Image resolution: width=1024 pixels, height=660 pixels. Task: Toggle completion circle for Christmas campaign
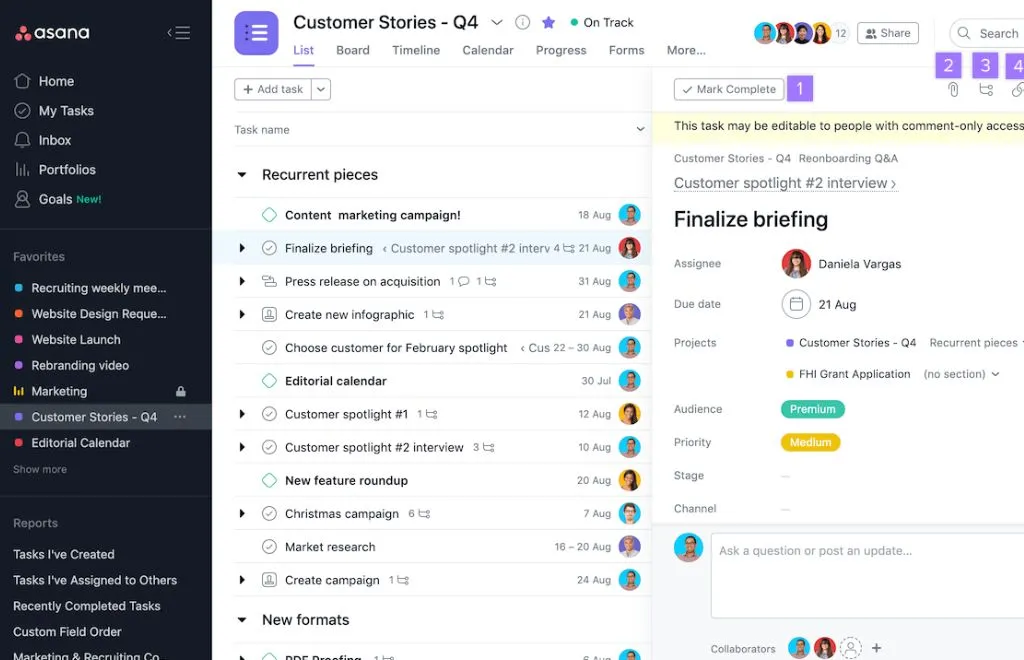point(269,514)
